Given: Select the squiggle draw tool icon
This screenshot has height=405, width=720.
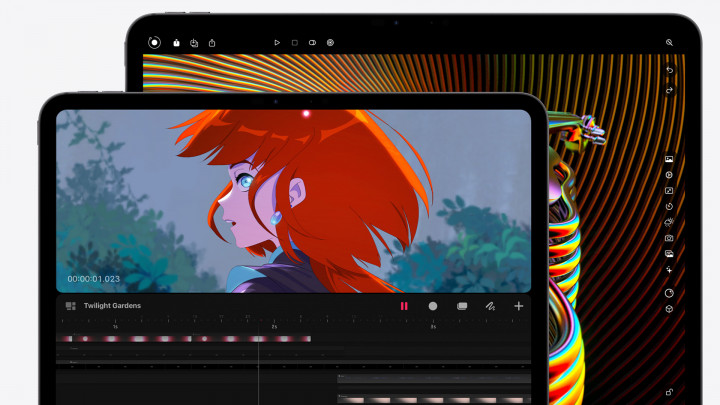Looking at the screenshot, I should (490, 306).
